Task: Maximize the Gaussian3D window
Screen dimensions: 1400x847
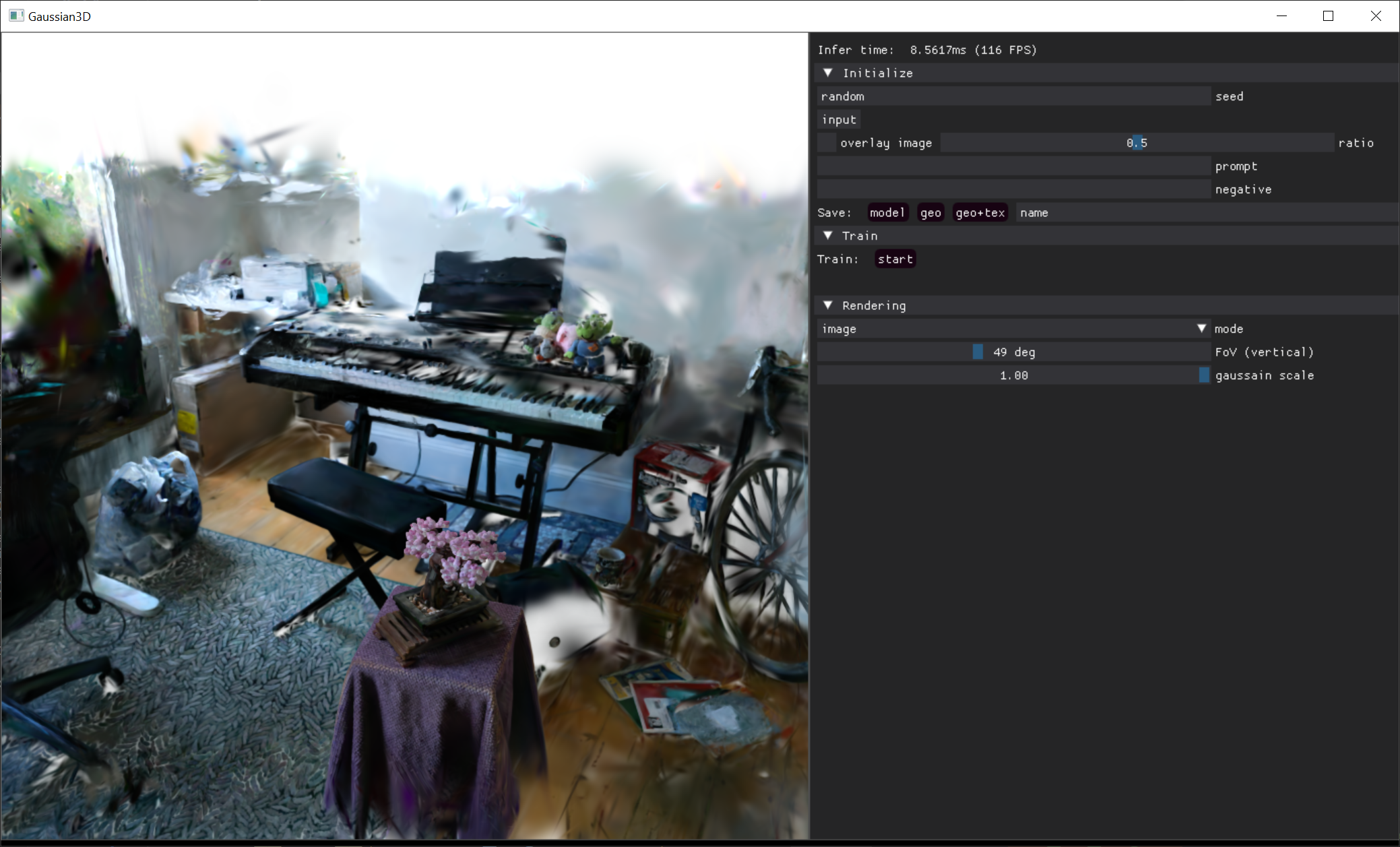Action: tap(1328, 15)
